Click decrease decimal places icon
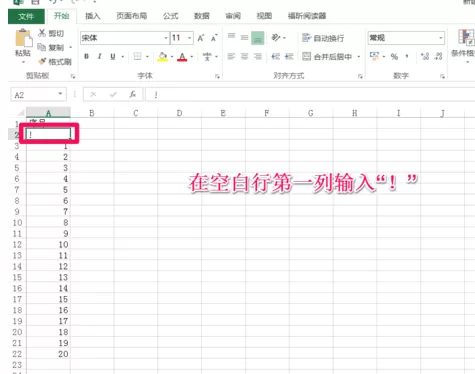Screen dimensions: 475x374 coord(438,56)
